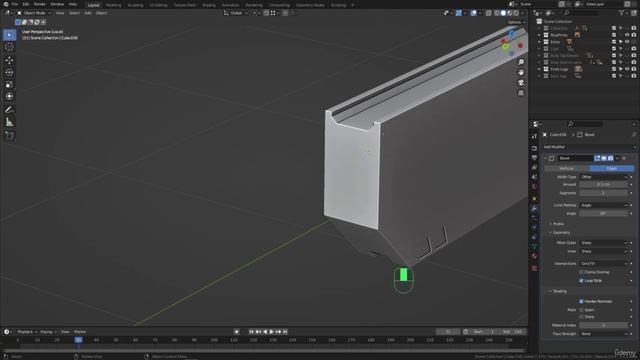Switch to the Sculpting workspace tab
The width and height of the screenshot is (640, 360).
pyautogui.click(x=135, y=5)
